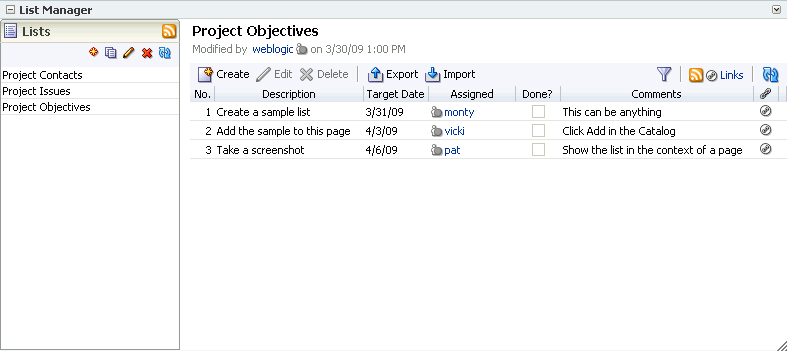
Task: Select the 4/3/09 target date cell
Action: (381, 131)
